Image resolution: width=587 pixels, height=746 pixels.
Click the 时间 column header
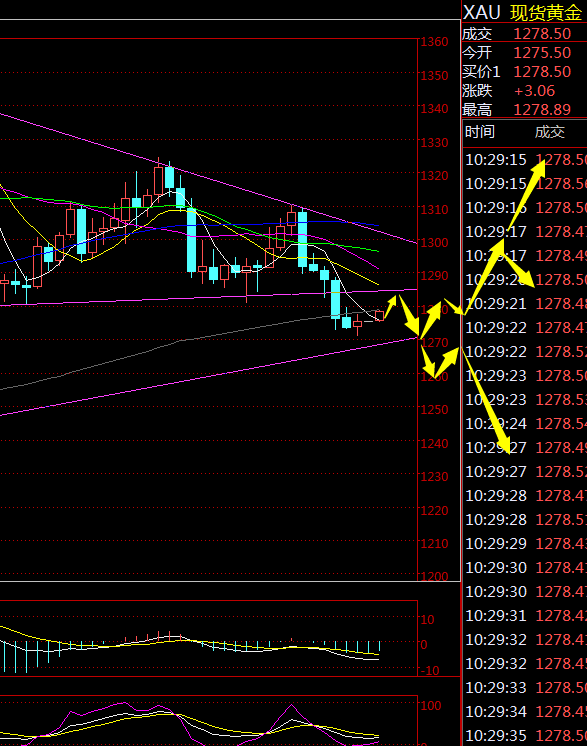479,132
